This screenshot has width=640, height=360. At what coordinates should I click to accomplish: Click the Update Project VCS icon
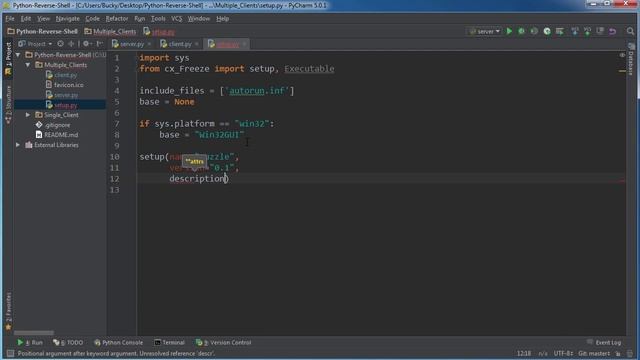(575, 31)
